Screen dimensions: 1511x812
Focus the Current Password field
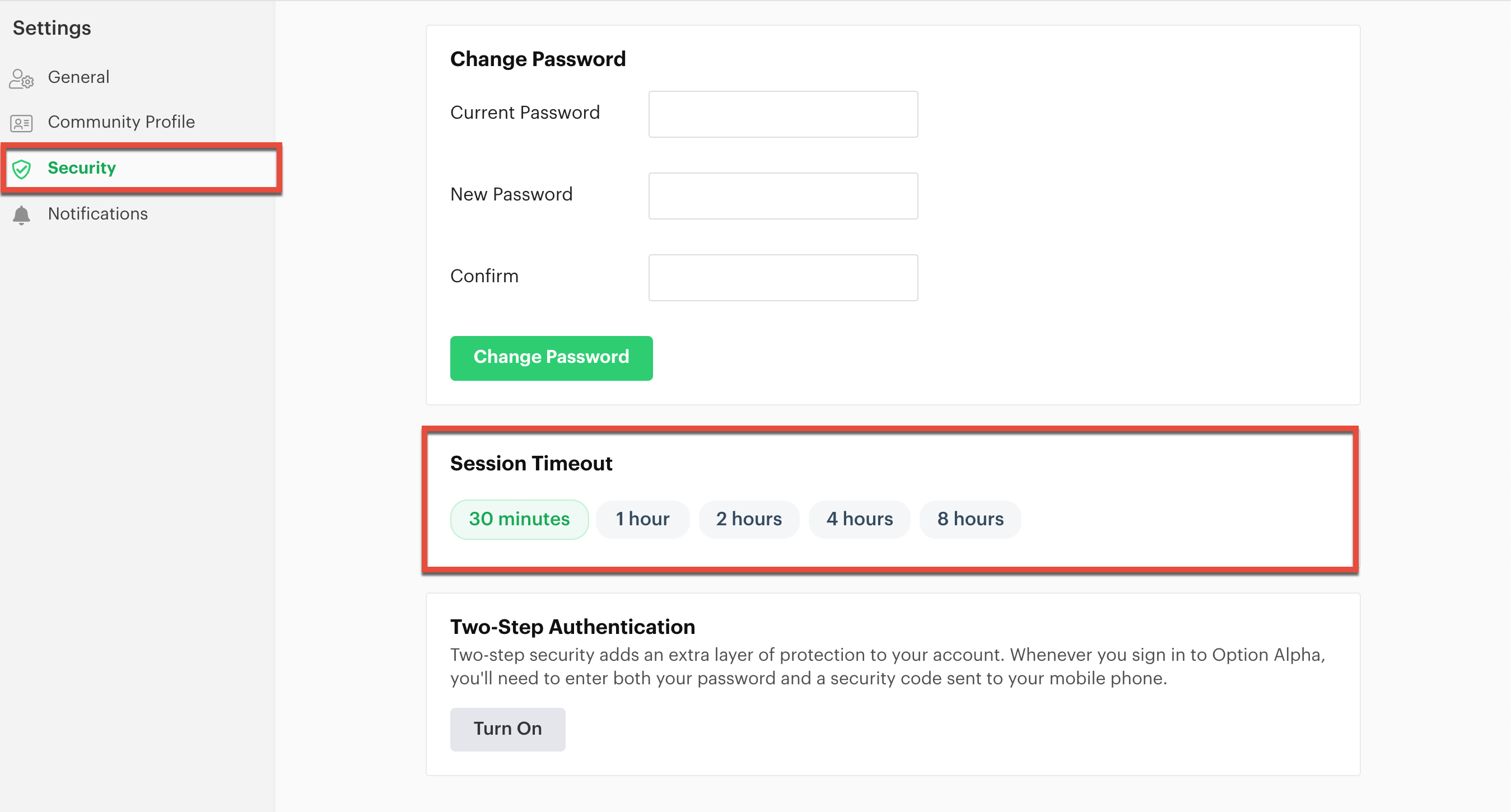pos(783,114)
